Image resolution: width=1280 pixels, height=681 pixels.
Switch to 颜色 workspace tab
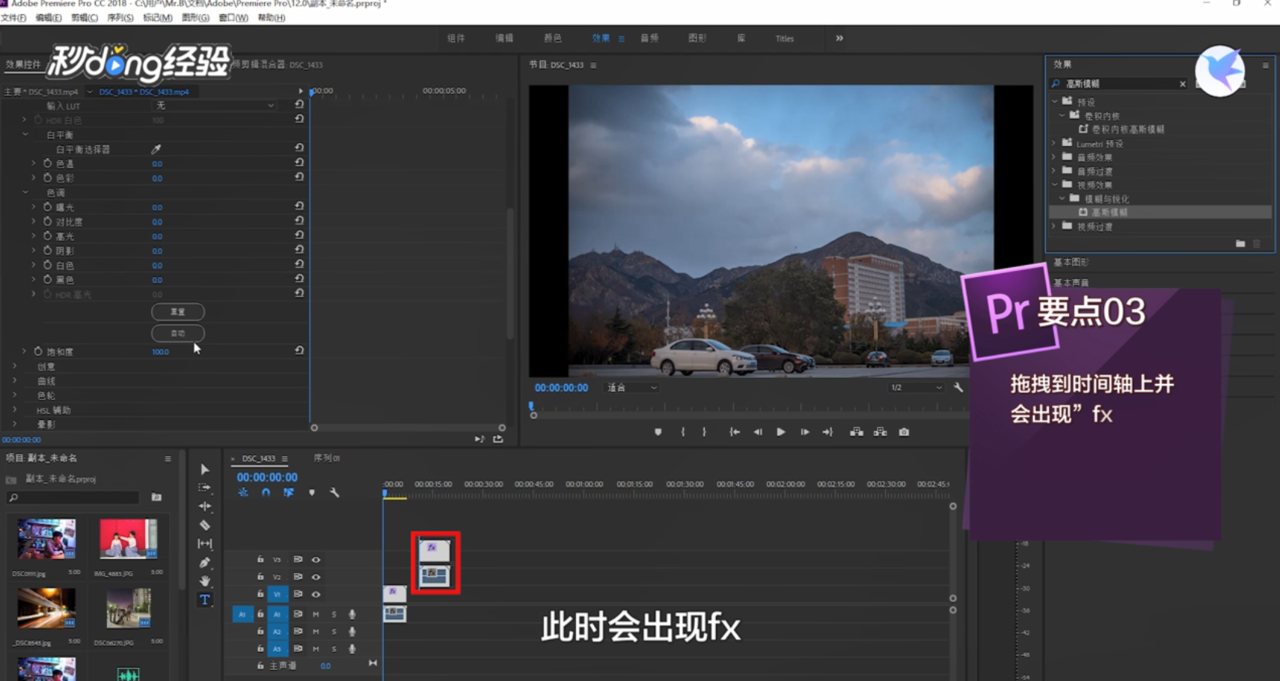point(552,38)
